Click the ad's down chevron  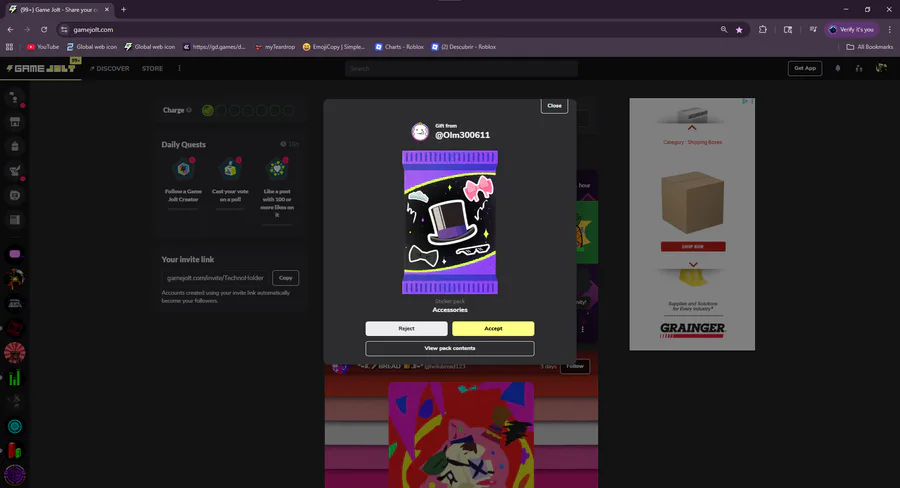[693, 265]
